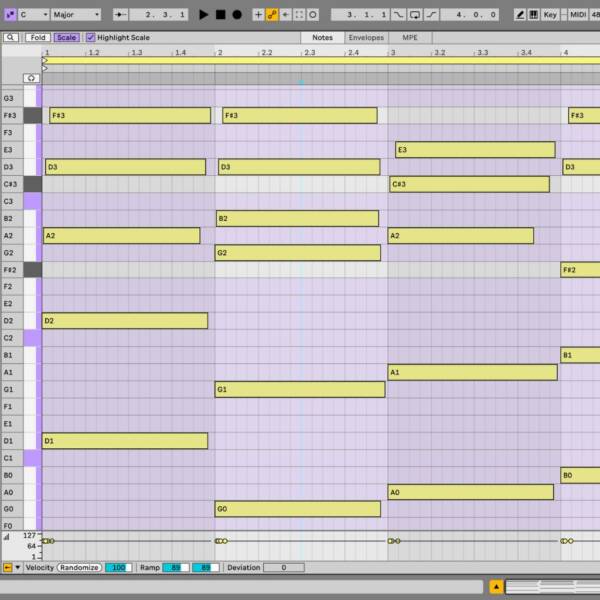
Task: Toggle the orange automation arm icon
Action: tap(272, 15)
